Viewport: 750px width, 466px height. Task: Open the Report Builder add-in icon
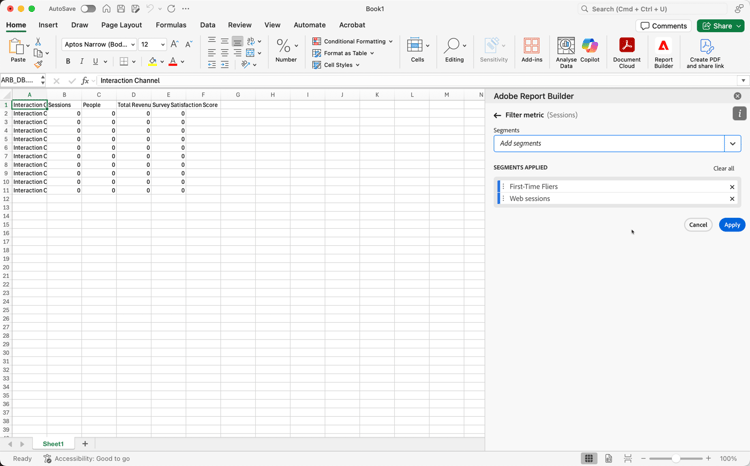663,46
